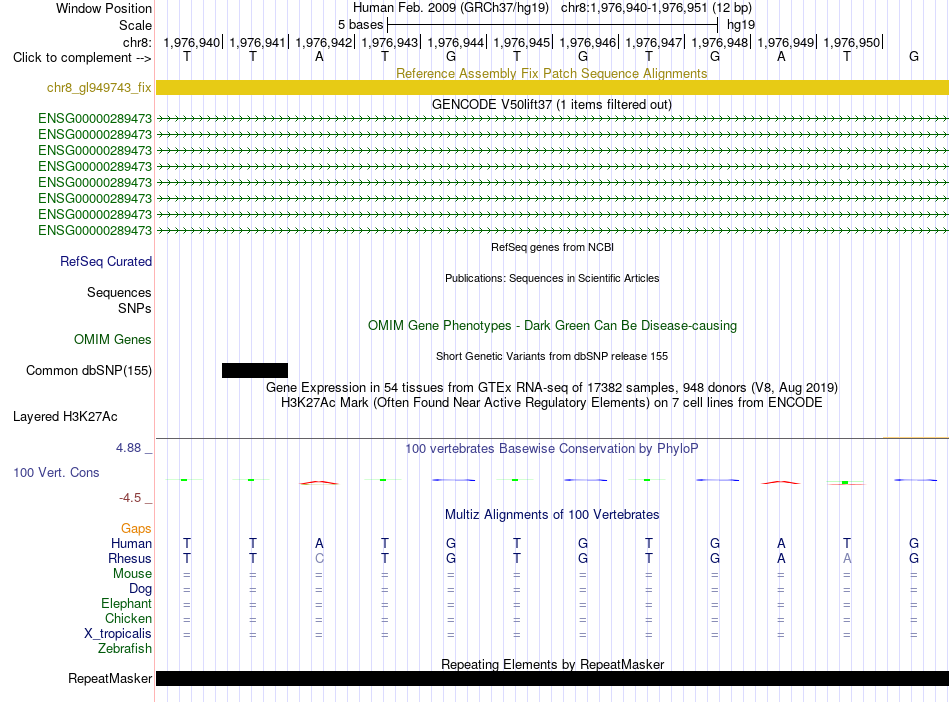Click the chr8: ruler label
The height and width of the screenshot is (702, 950).
(138, 42)
